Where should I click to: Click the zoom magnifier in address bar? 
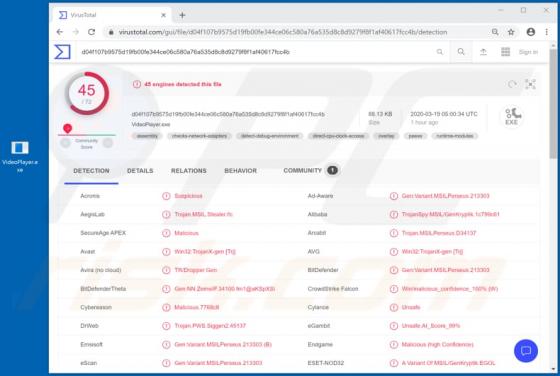click(x=495, y=32)
